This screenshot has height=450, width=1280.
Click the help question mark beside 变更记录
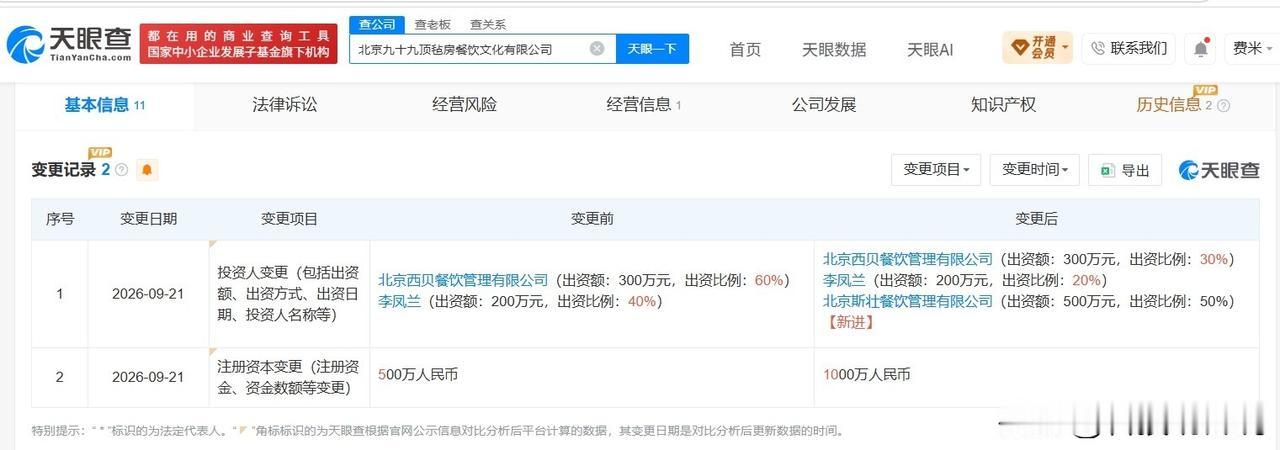point(122,170)
